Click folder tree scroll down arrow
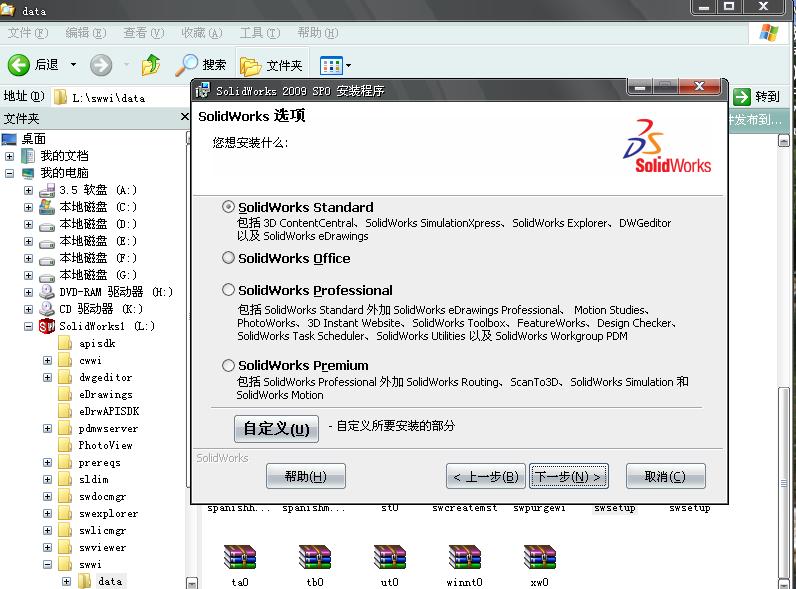 click(191, 583)
